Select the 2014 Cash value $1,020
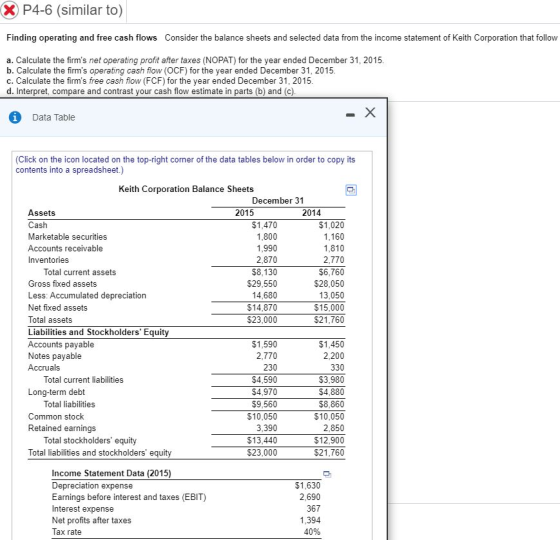Screen dimensions: 560x540 331,225
